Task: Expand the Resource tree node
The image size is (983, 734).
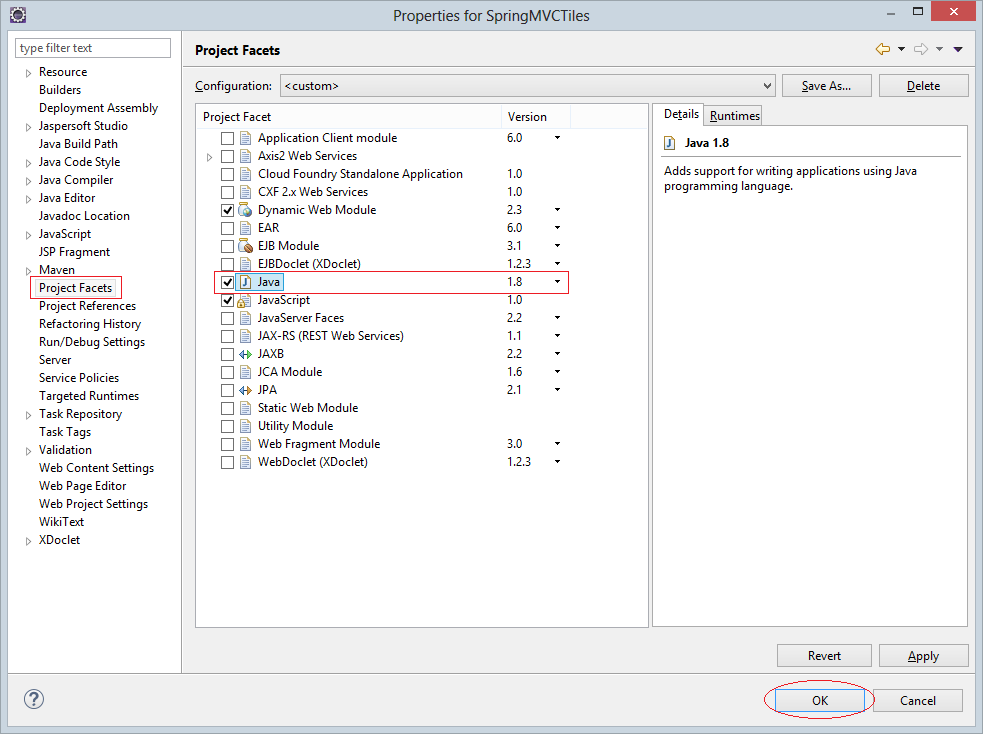Action: (28, 73)
